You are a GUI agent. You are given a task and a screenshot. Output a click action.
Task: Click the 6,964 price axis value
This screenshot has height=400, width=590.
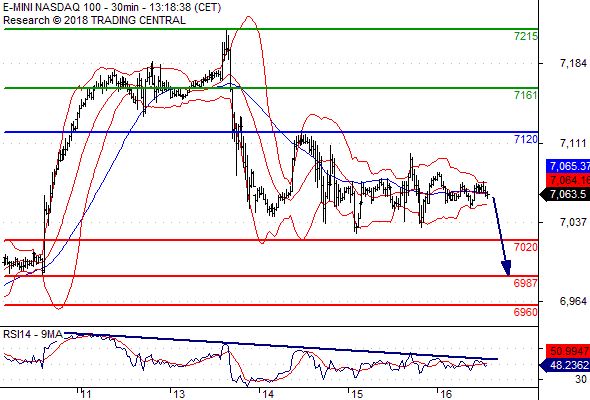coord(573,301)
